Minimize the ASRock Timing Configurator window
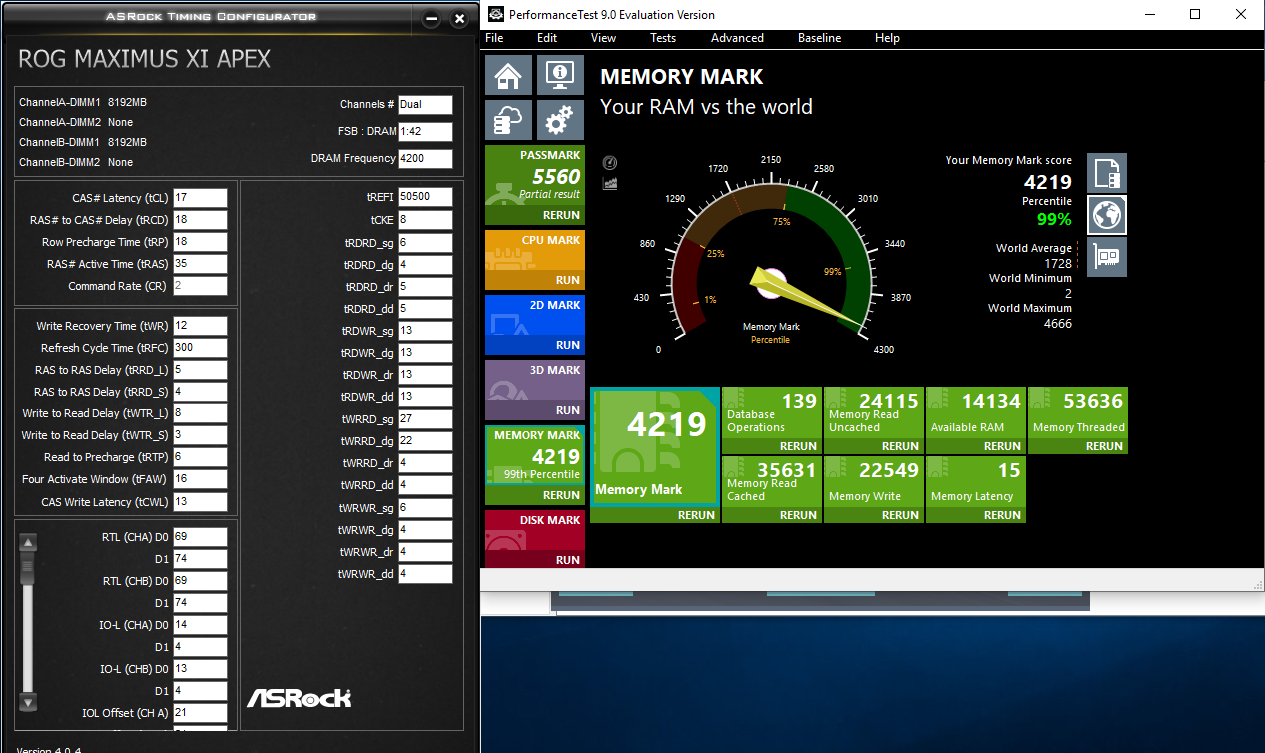Viewport: 1265px width, 753px height. [431, 19]
